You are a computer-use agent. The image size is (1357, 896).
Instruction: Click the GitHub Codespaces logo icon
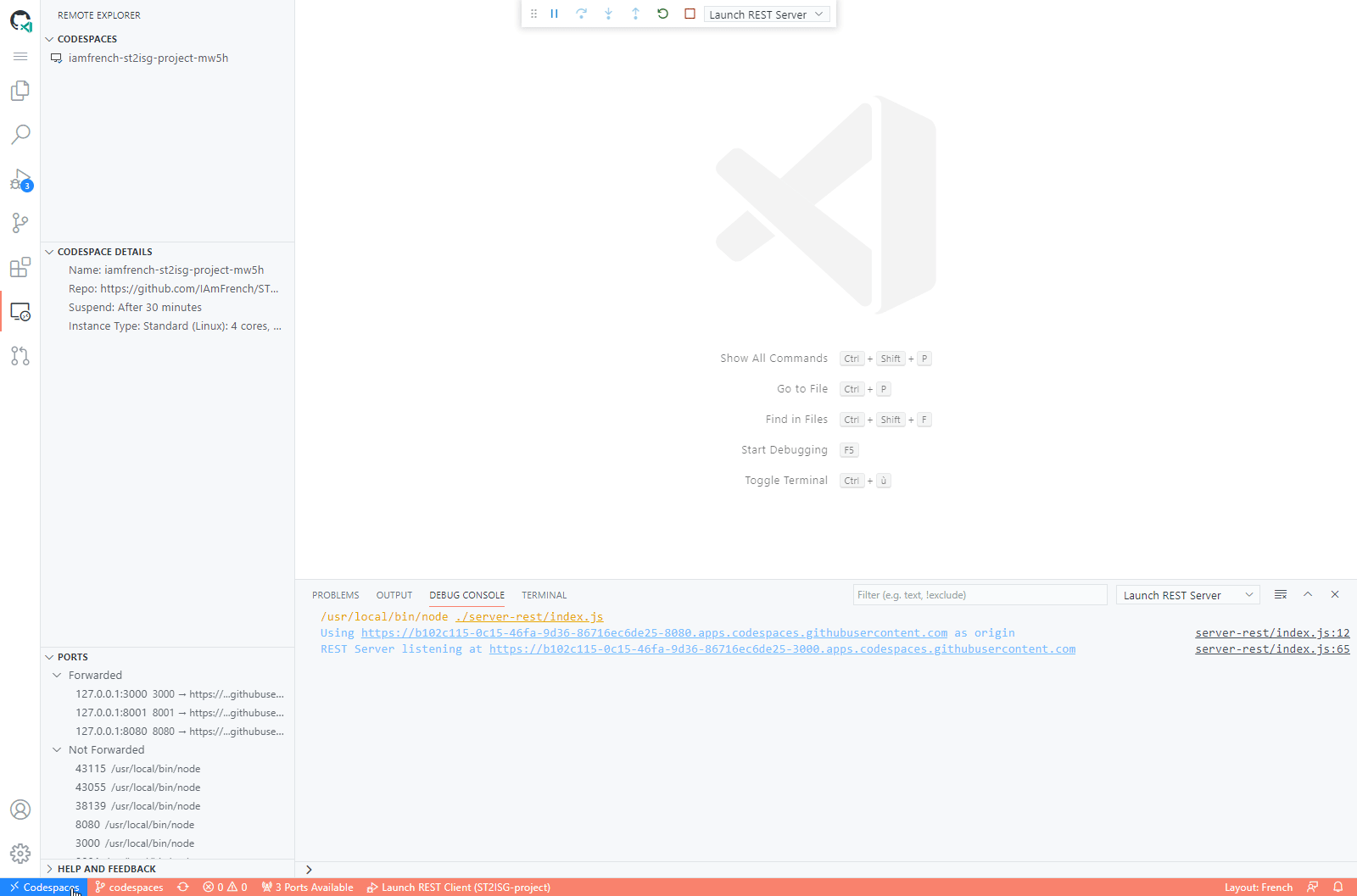(20, 20)
